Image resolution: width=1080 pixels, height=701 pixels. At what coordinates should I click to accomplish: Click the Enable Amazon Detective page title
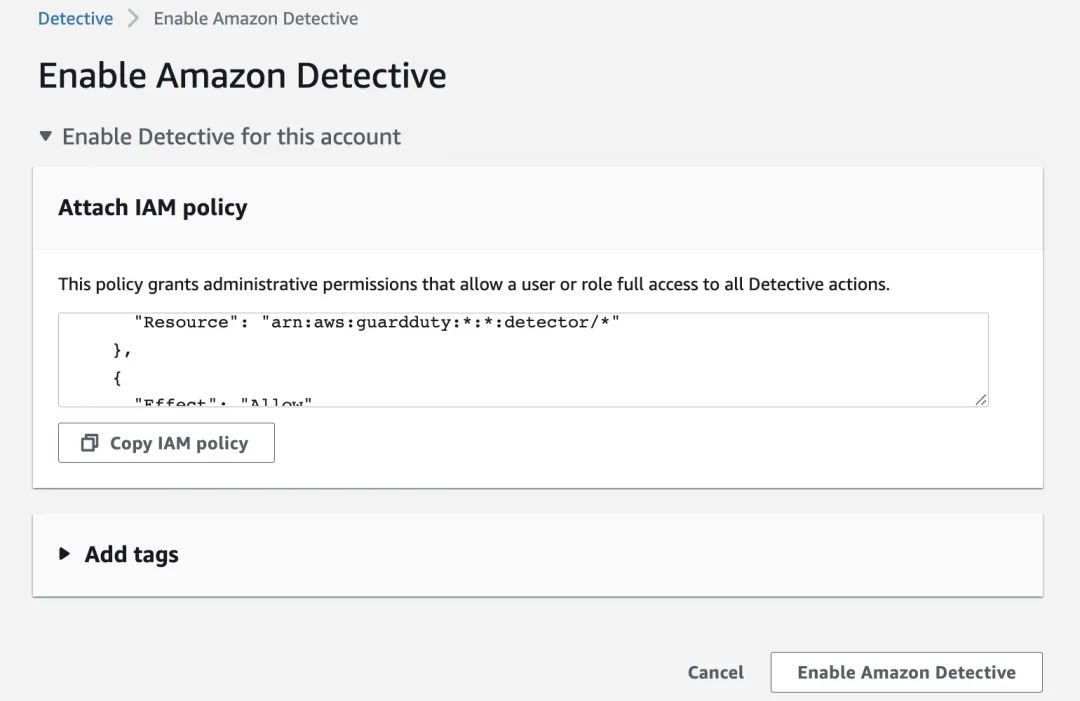[241, 74]
